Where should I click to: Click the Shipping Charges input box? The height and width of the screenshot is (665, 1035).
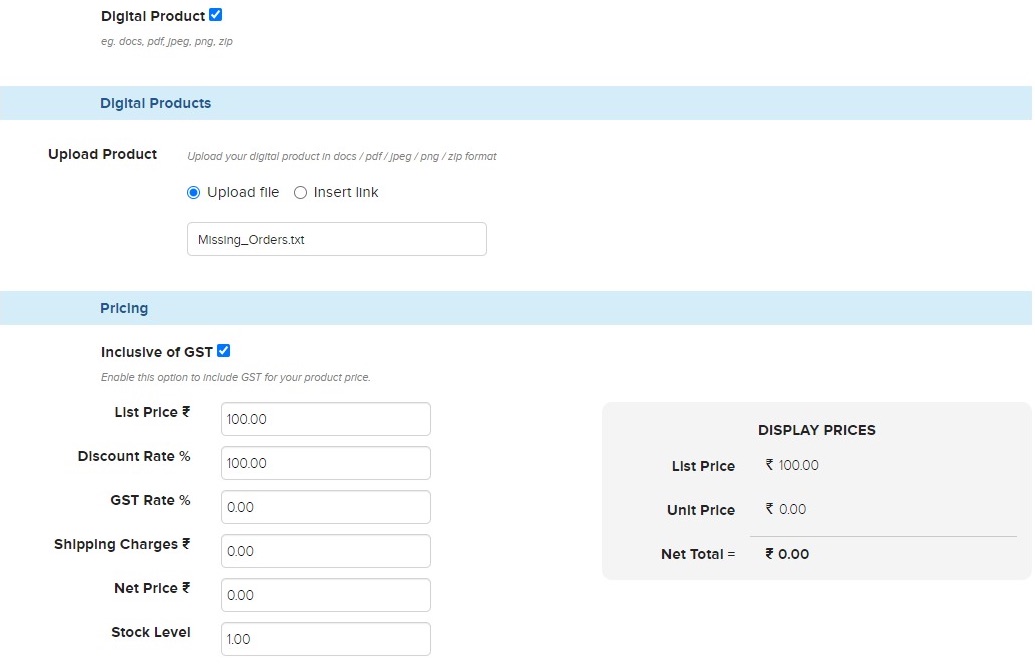click(325, 551)
